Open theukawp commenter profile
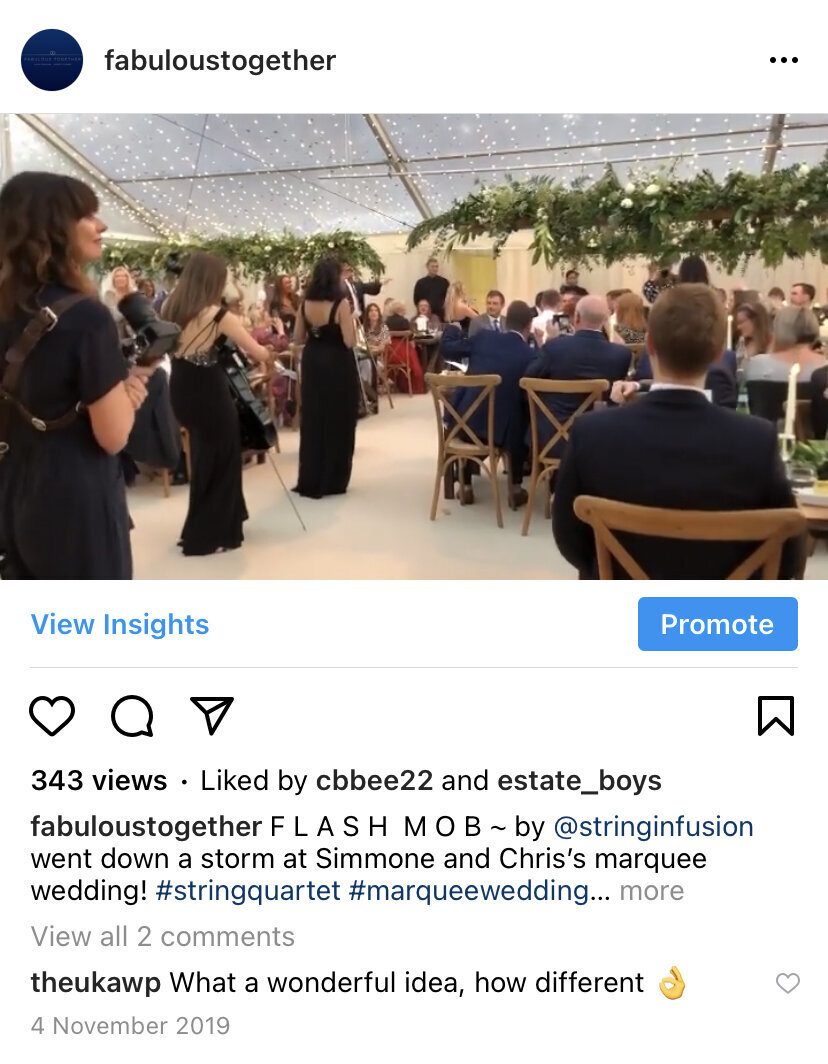This screenshot has width=828, height=1064. [96, 983]
